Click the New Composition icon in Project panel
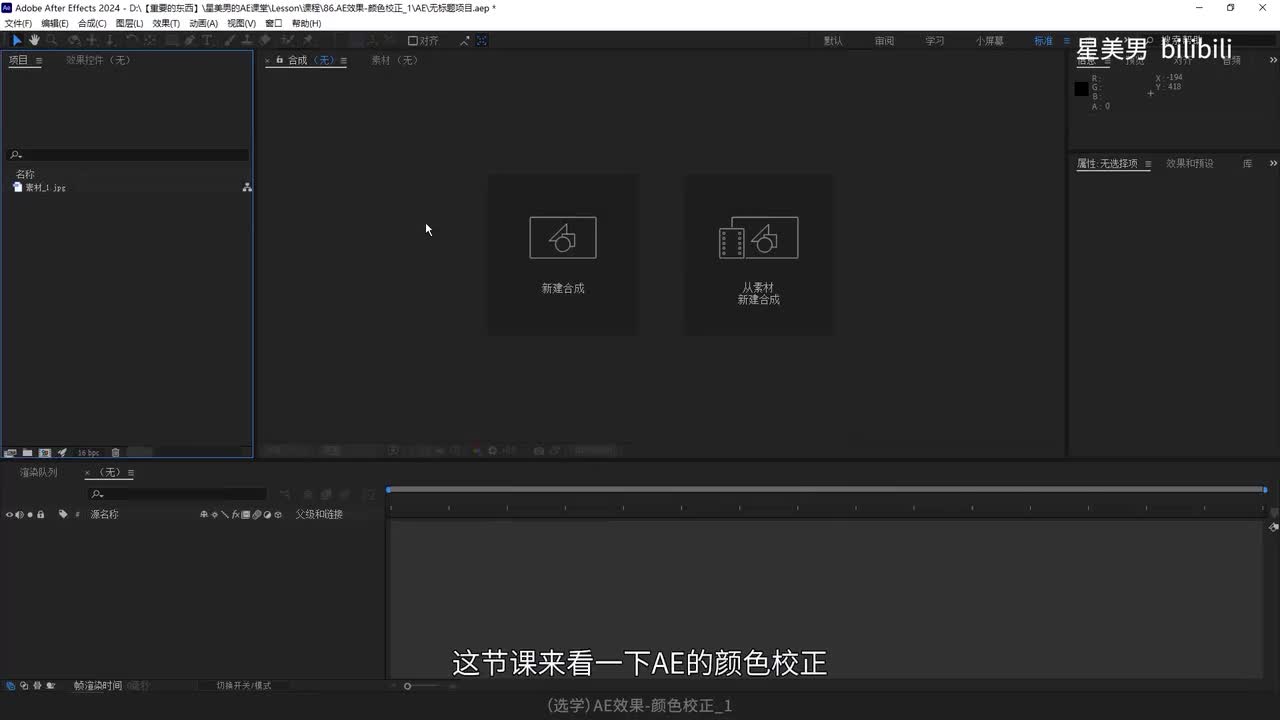The width and height of the screenshot is (1280, 720). pyautogui.click(x=44, y=453)
